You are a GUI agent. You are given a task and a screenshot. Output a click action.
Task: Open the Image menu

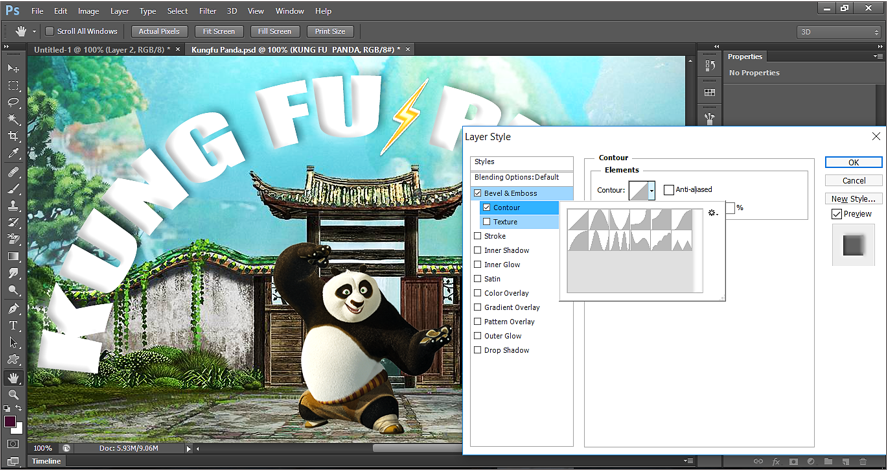tap(88, 11)
